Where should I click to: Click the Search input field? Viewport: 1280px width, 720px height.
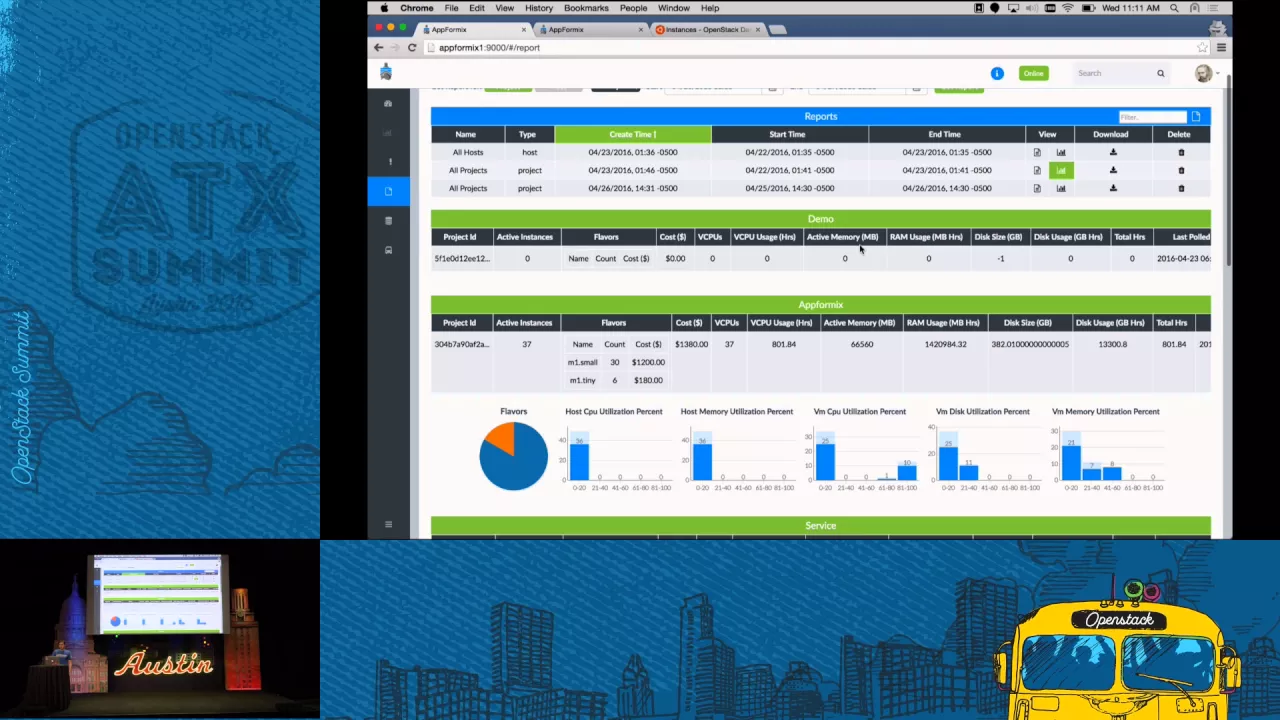coord(1113,73)
